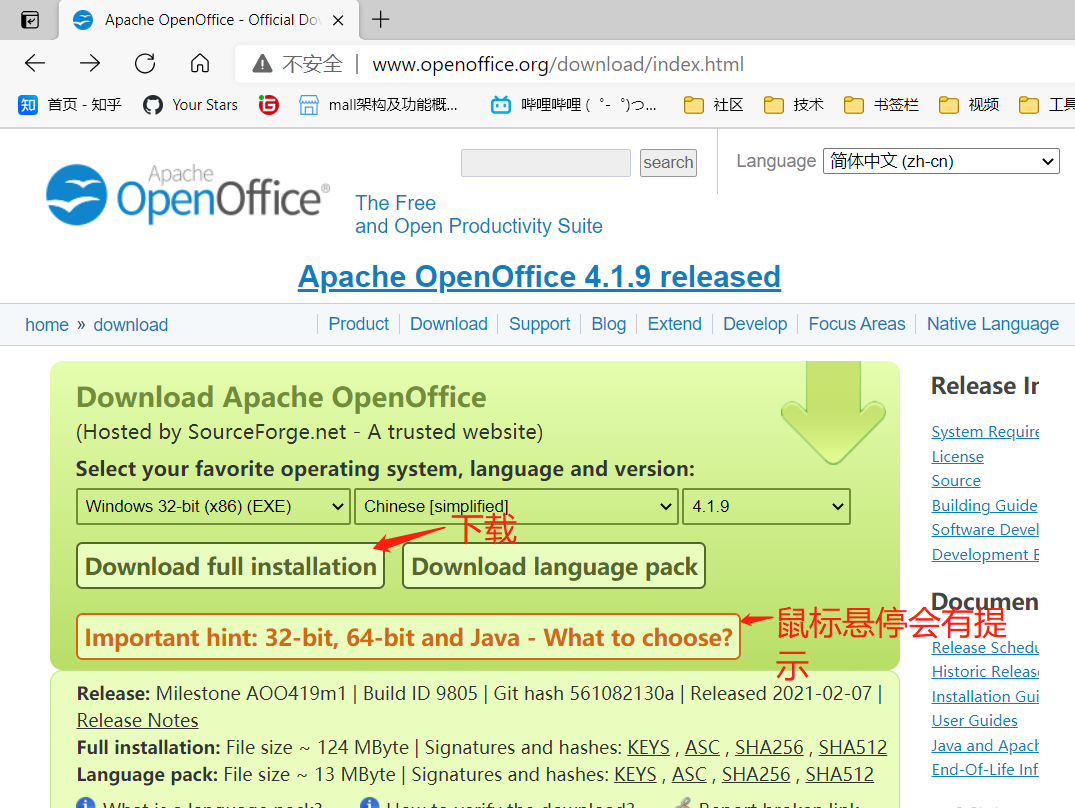Screen dimensions: 1075x808
Task: Open the operating system dropdown Windows 32-bit
Action: (x=213, y=506)
